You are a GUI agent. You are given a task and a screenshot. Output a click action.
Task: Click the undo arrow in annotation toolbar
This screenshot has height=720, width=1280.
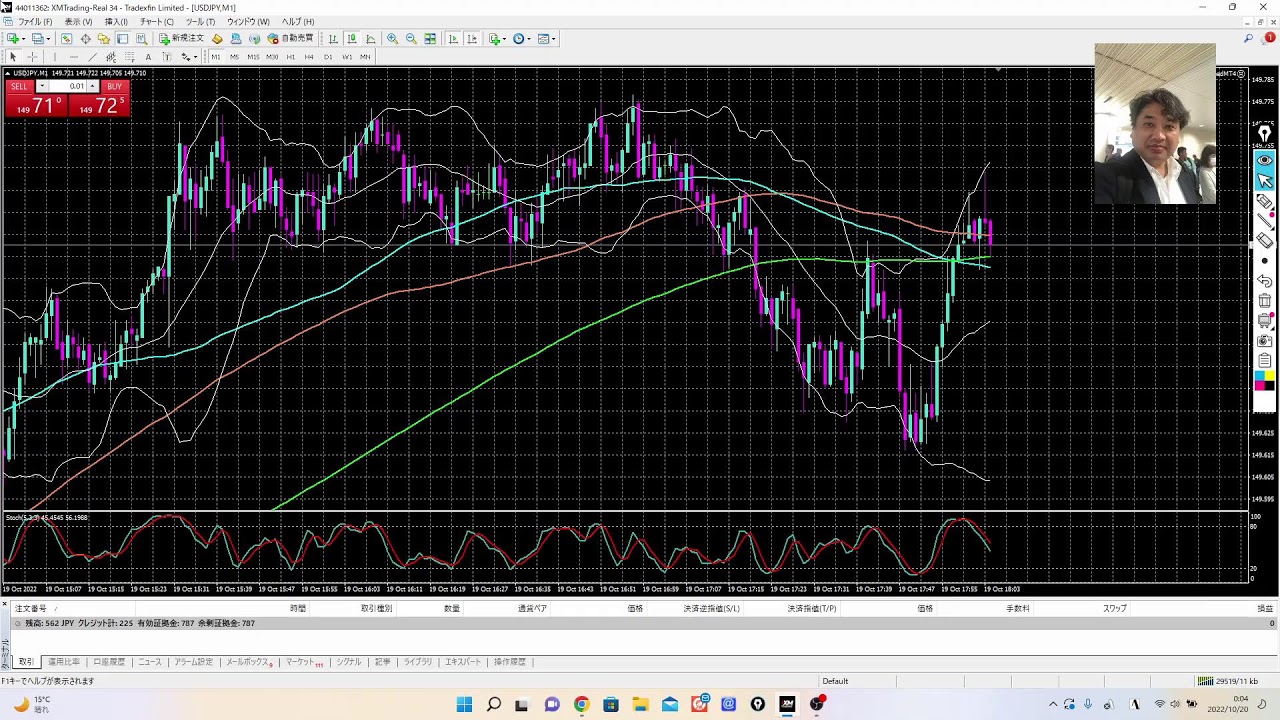tap(1265, 281)
